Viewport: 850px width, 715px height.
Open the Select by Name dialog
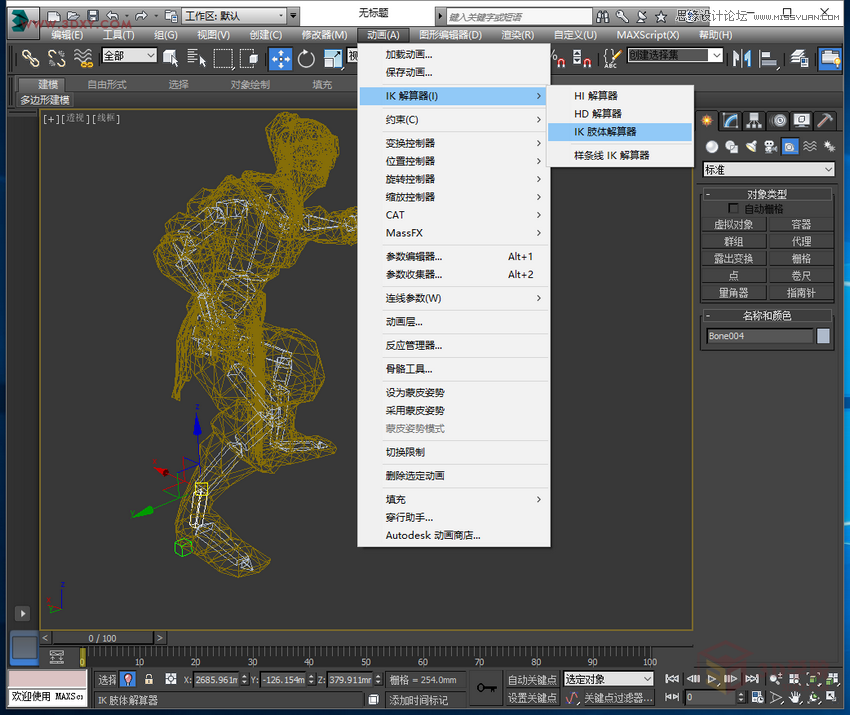pyautogui.click(x=196, y=58)
